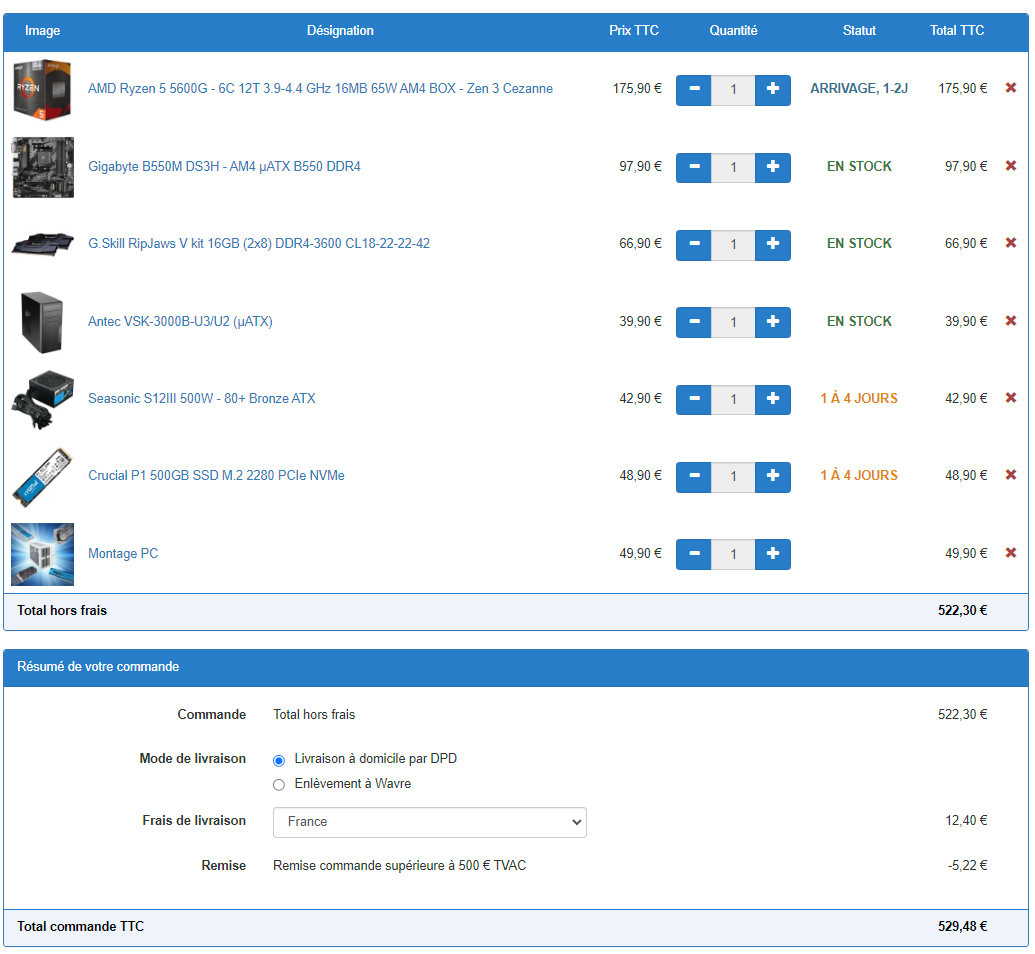Click the Gigabyte B550M quantity field
Screen dimensions: 1035x954
[733, 167]
